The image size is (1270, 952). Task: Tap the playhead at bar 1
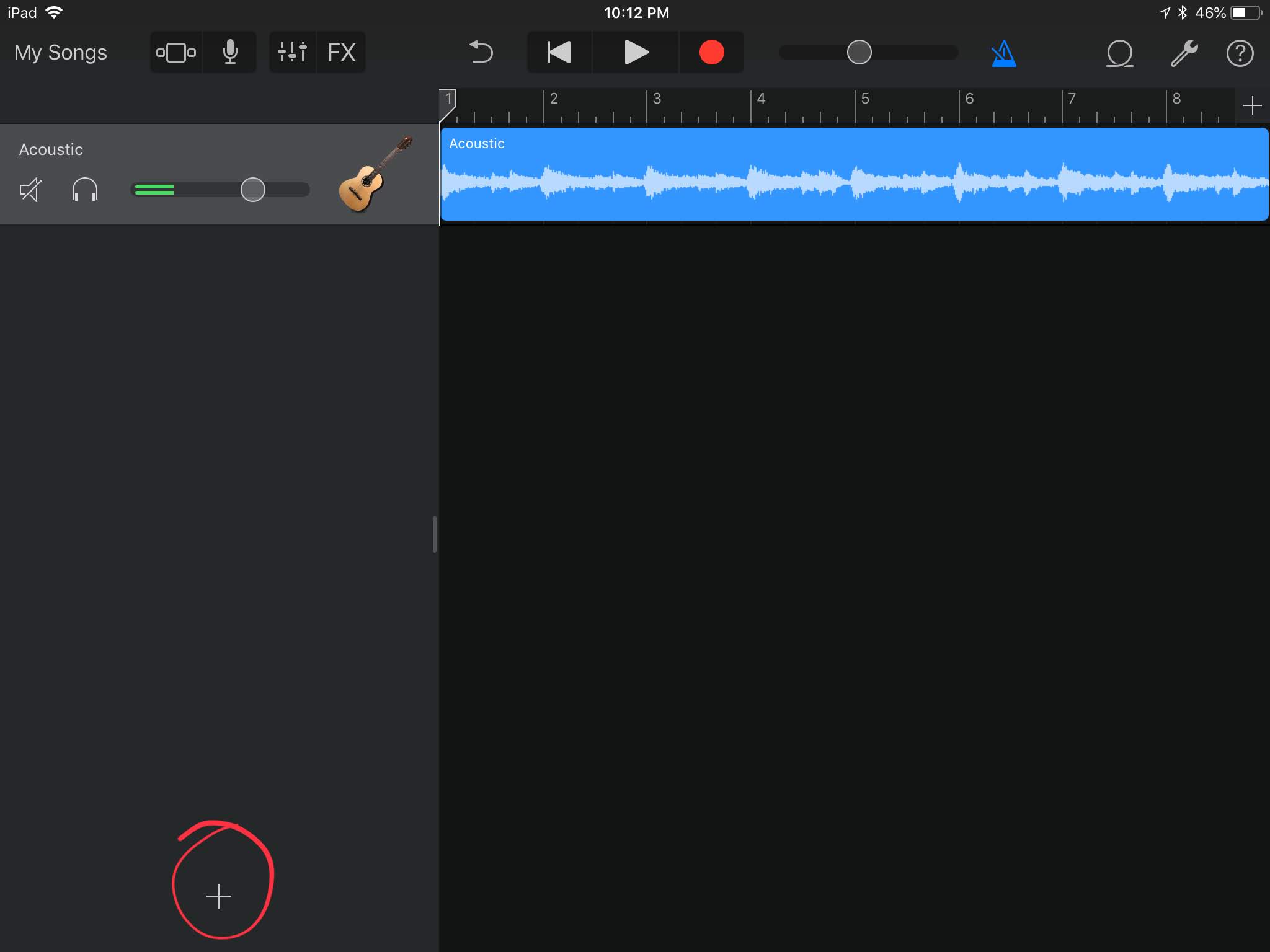click(448, 104)
